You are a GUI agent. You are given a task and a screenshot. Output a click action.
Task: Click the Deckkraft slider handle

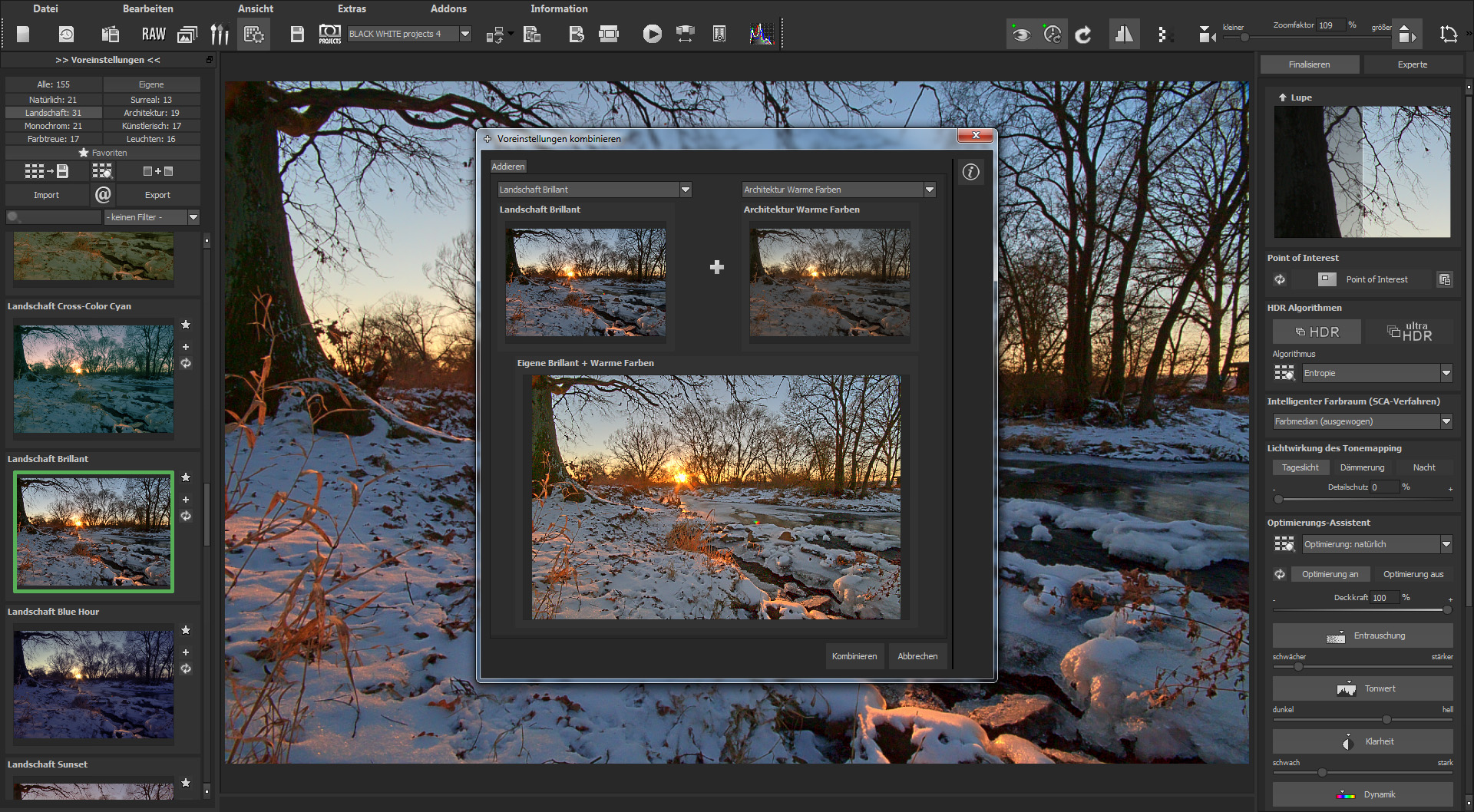(x=1447, y=610)
